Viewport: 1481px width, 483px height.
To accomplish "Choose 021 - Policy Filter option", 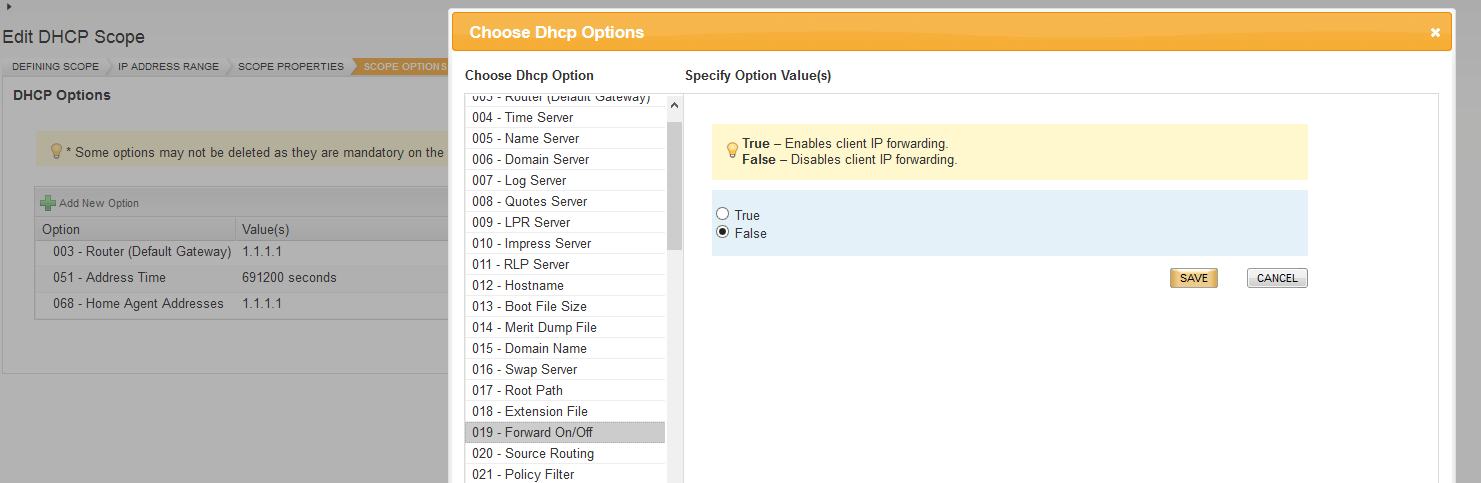I will [565, 474].
